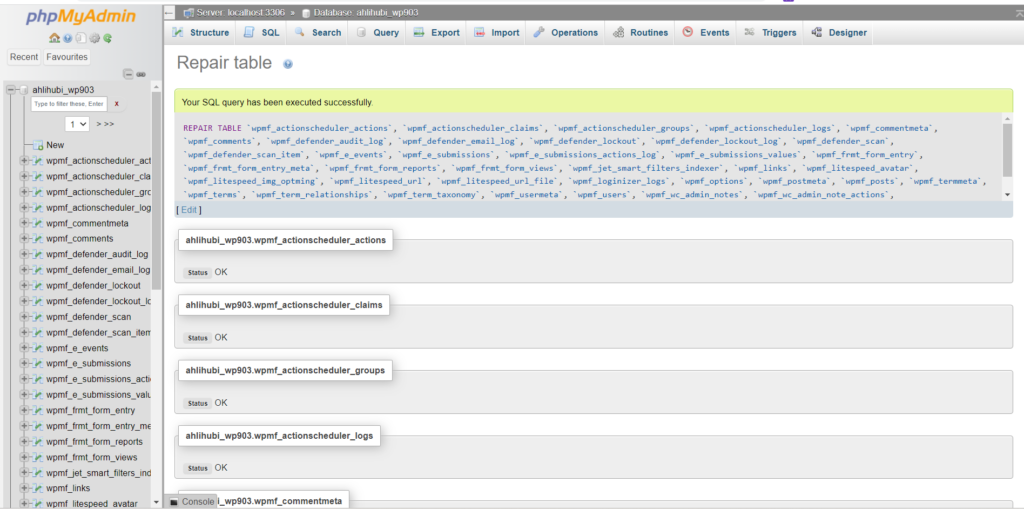The width and height of the screenshot is (1024, 509).
Task: Open the Events tab
Action: [706, 33]
